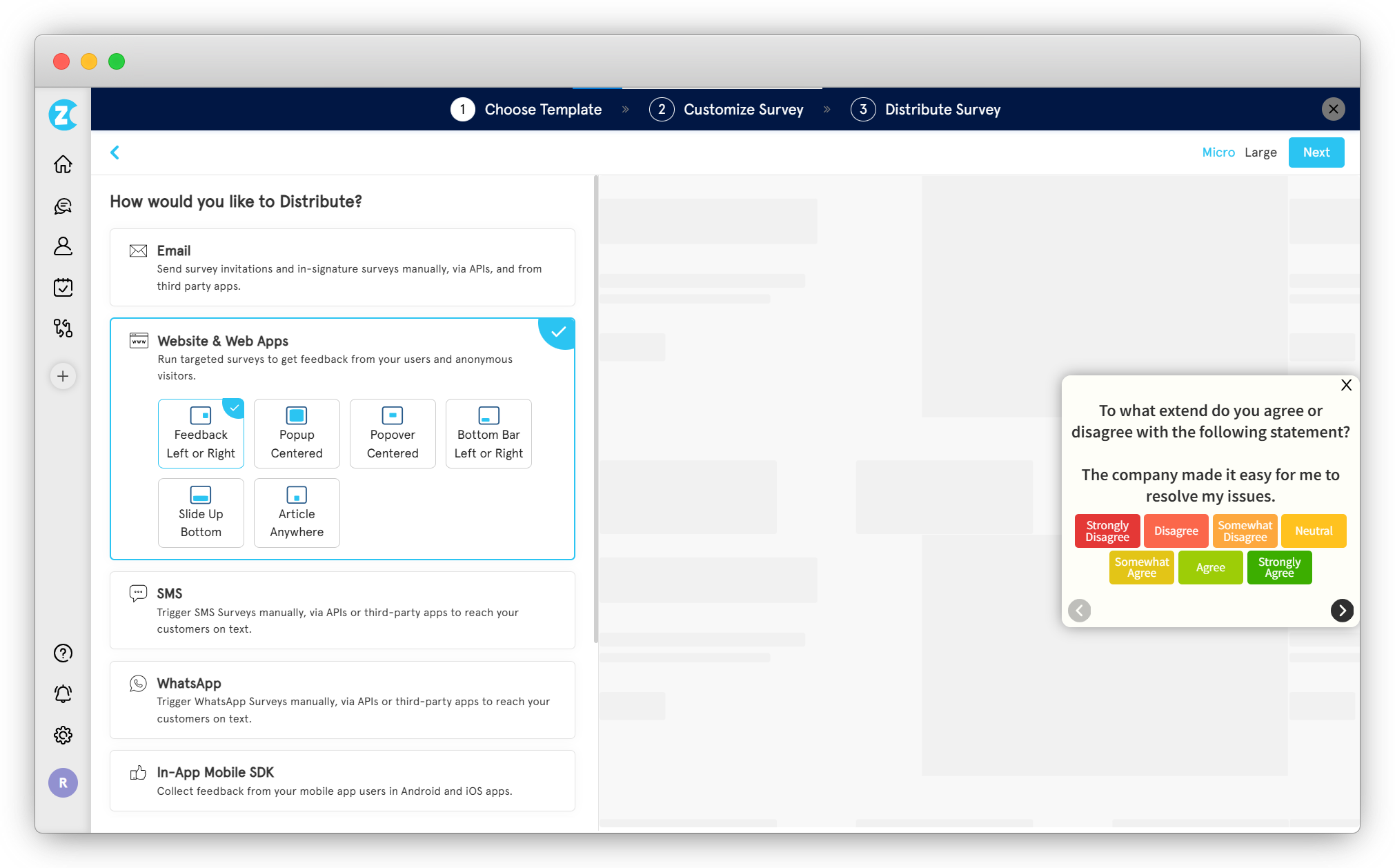Viewport: 1395px width, 868px height.
Task: Close the survey preview widget
Action: click(x=1346, y=385)
